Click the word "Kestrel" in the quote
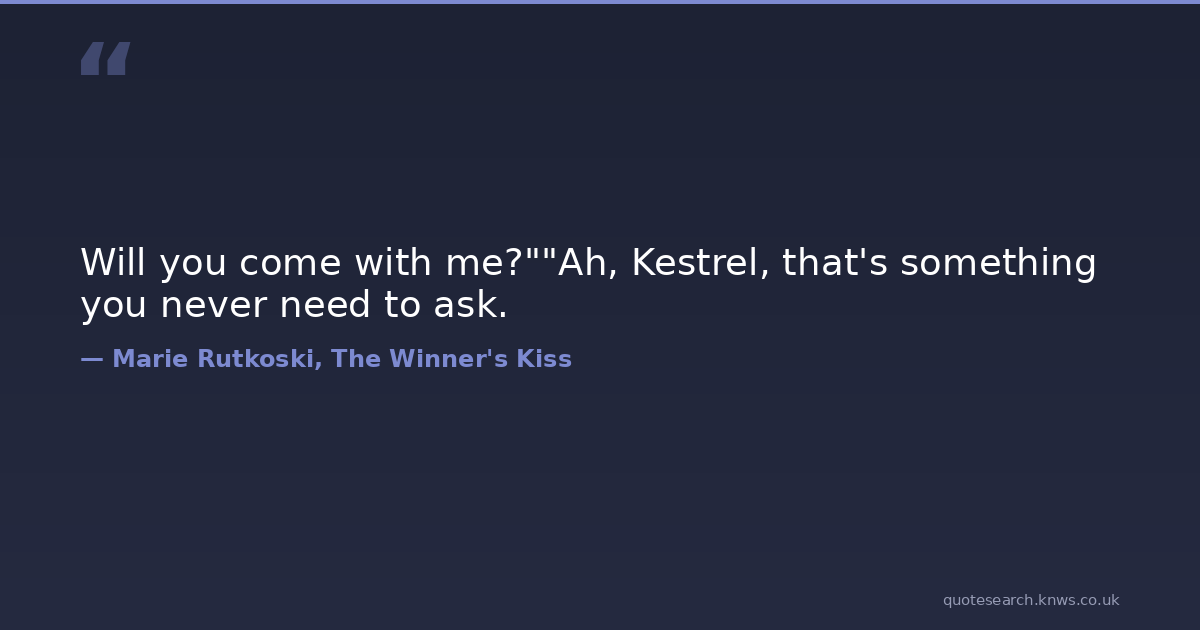 coord(700,263)
